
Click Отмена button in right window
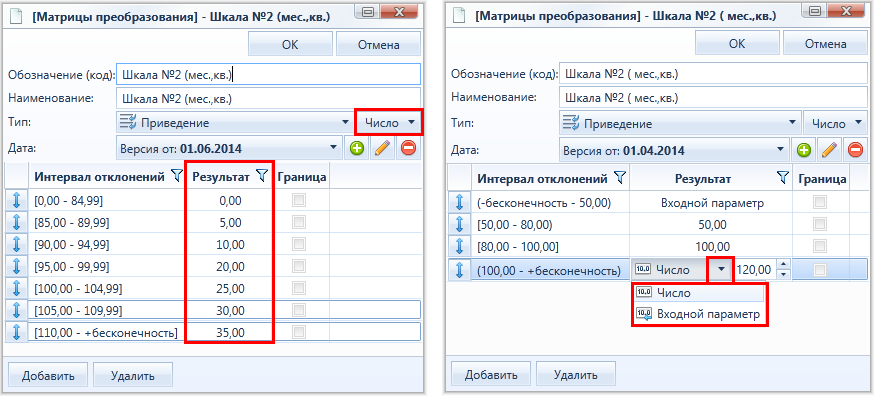click(x=826, y=44)
